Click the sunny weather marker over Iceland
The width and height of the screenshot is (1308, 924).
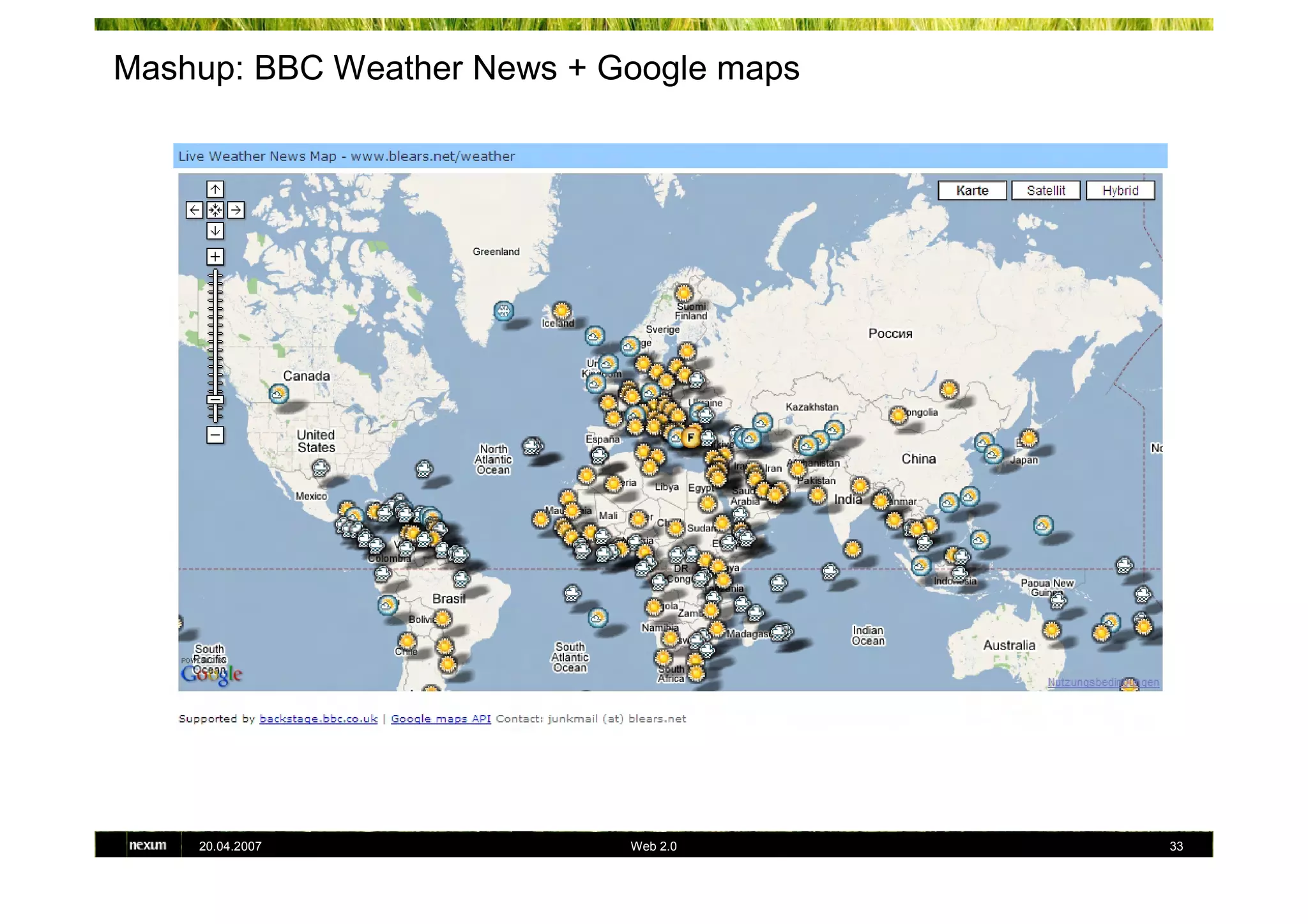pyautogui.click(x=561, y=310)
